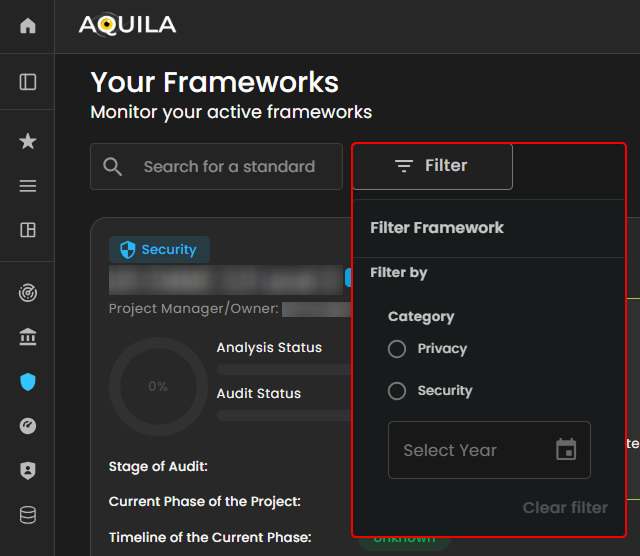This screenshot has height=556, width=640.
Task: Open the Select Year calendar picker
Action: point(566,450)
